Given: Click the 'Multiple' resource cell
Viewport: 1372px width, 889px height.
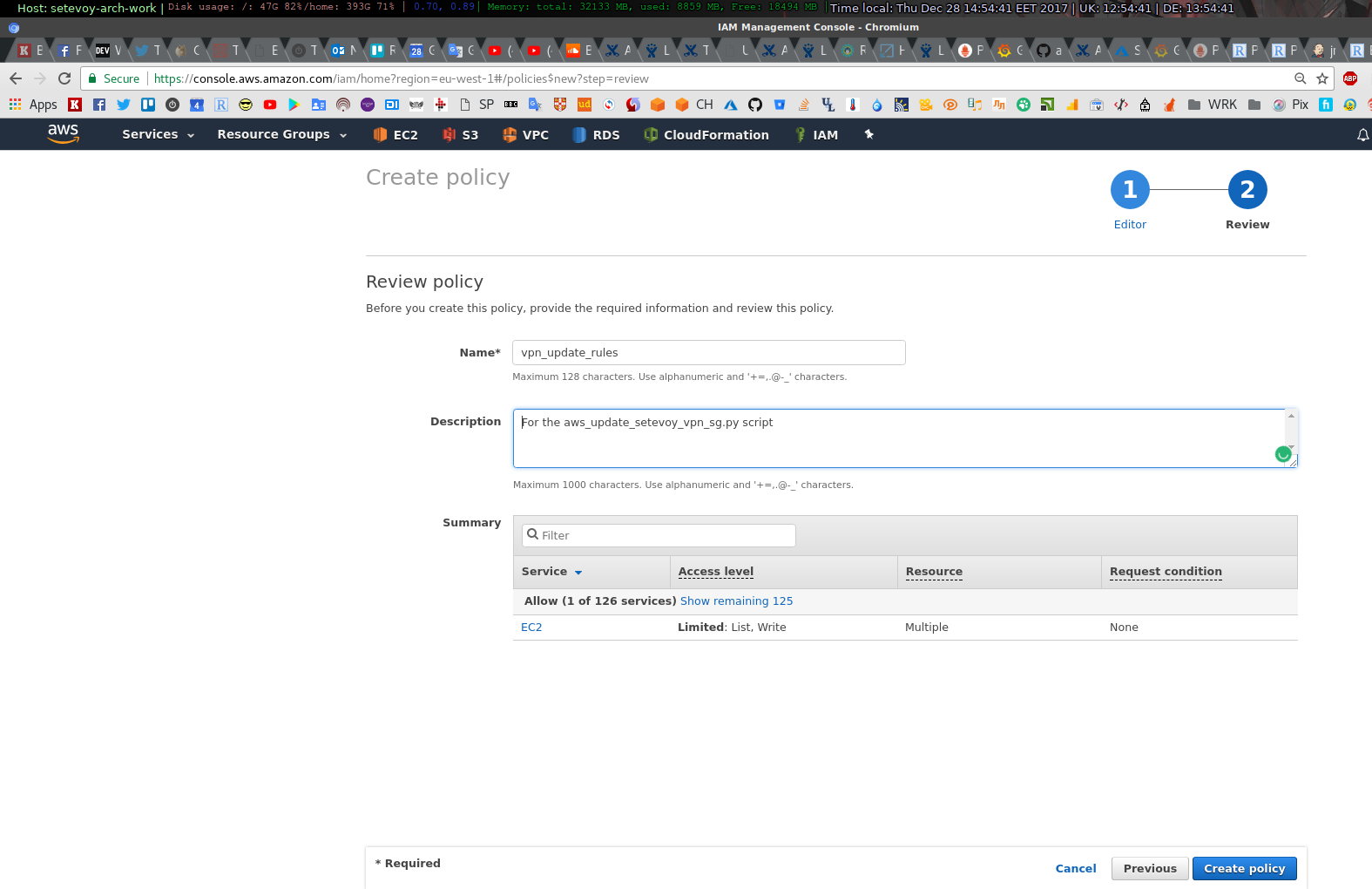Looking at the screenshot, I should 927,628.
